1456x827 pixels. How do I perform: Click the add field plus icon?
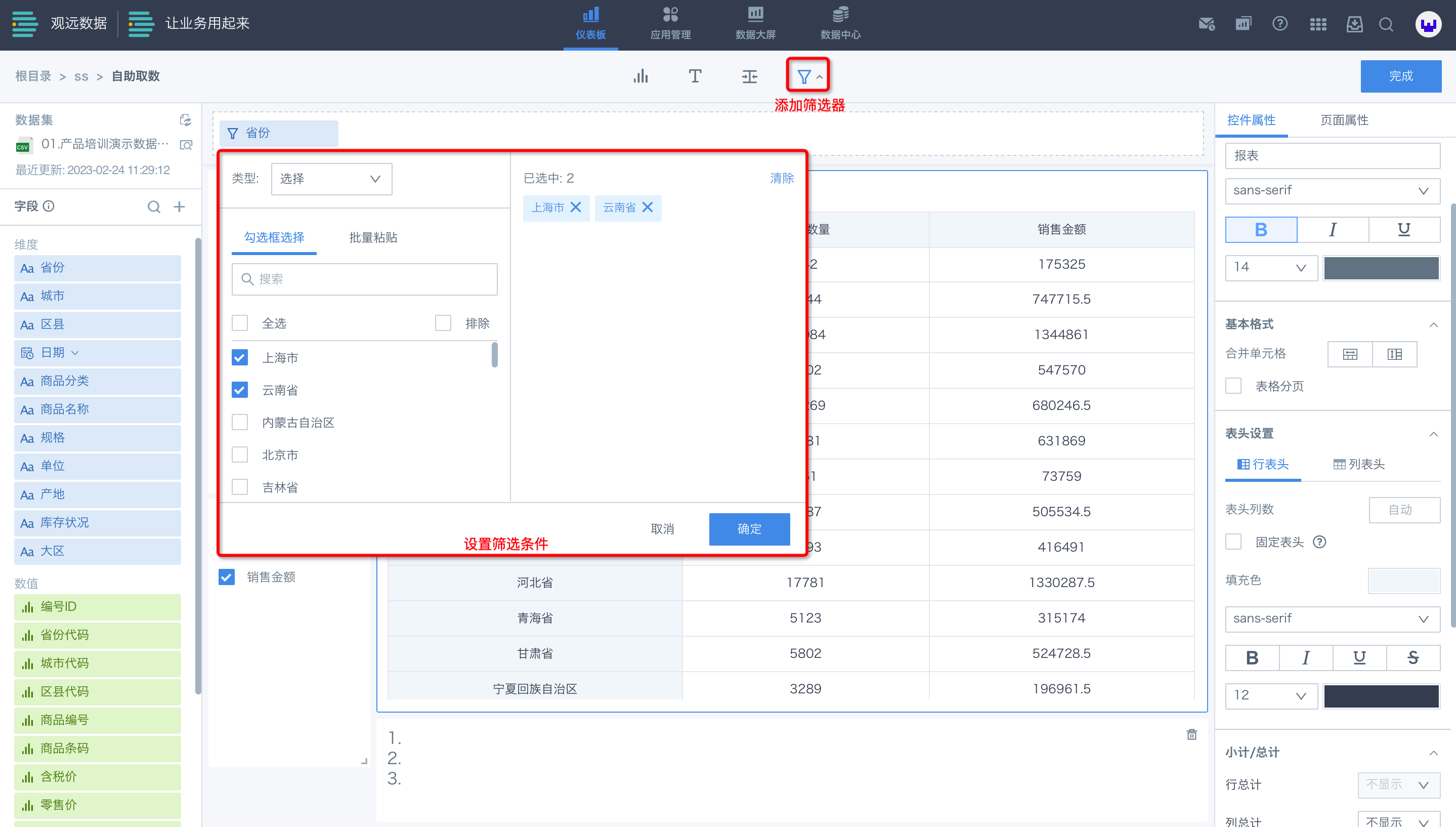point(180,206)
